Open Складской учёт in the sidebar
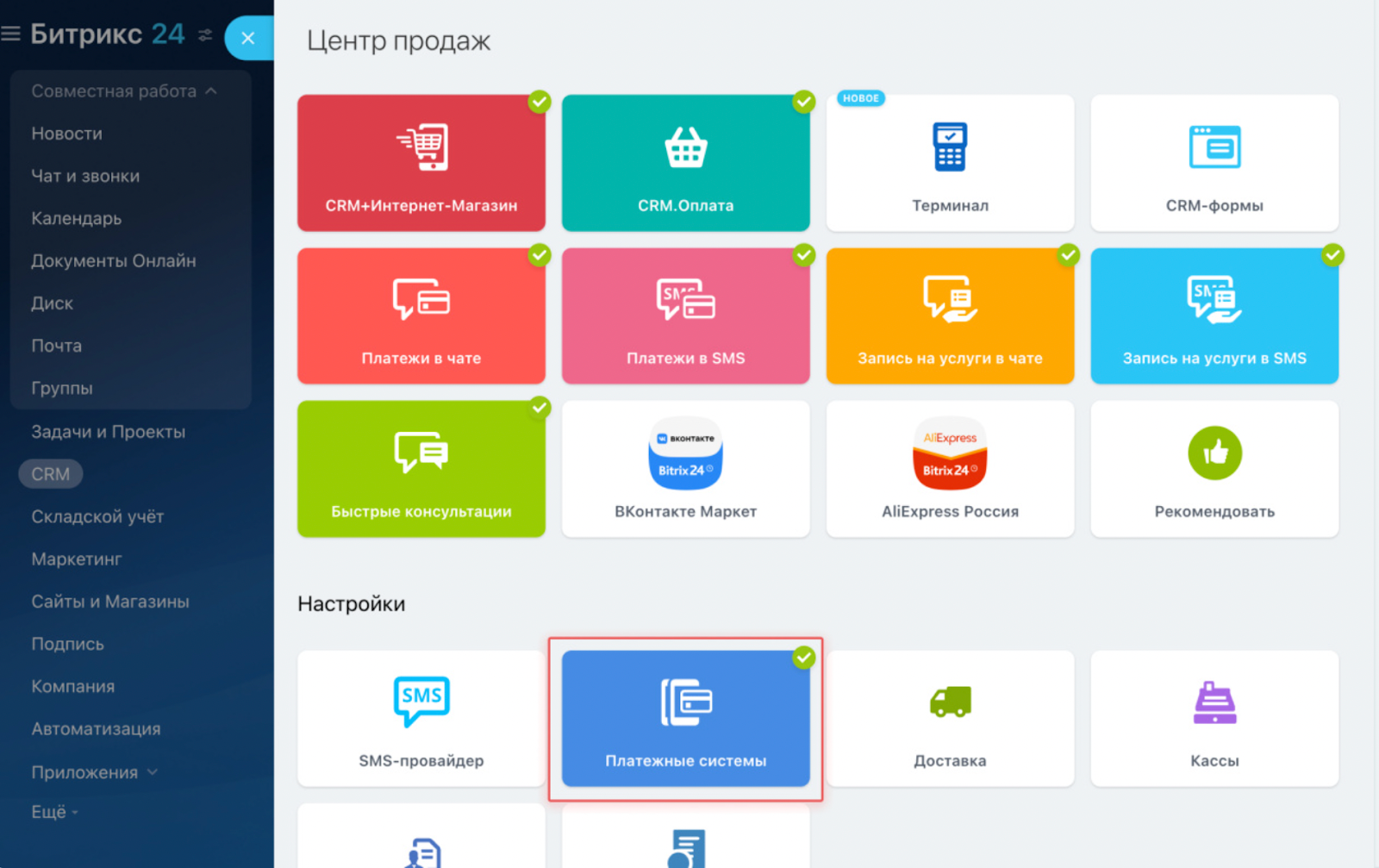Viewport: 1379px width, 868px height. pos(97,516)
